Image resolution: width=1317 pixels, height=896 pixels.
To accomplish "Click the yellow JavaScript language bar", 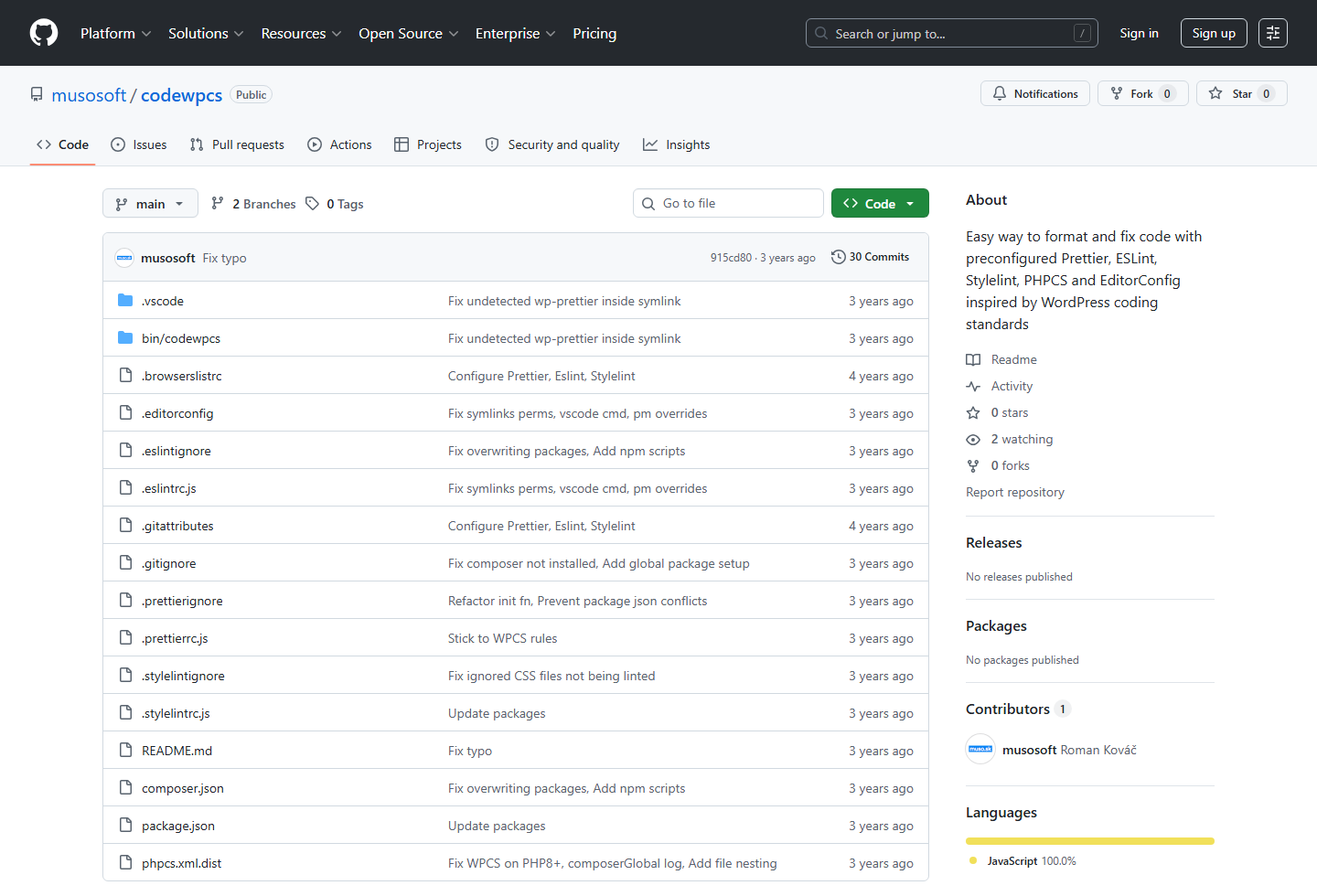I will [x=1090, y=841].
